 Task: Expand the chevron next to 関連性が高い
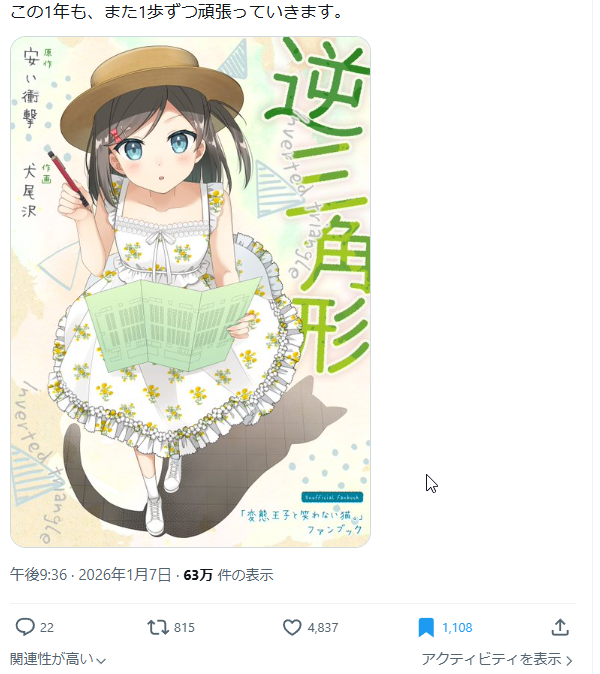101,660
